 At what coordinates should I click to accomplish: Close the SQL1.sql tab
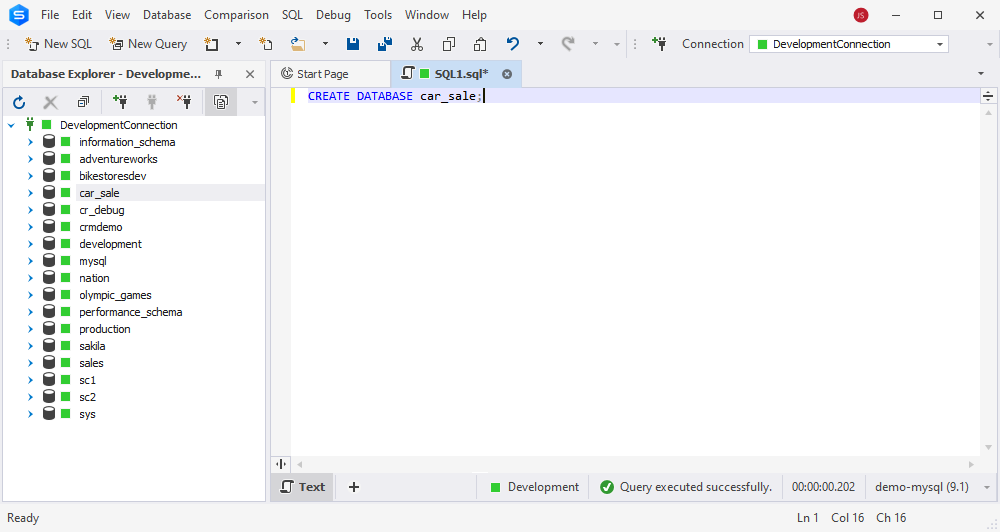(507, 74)
